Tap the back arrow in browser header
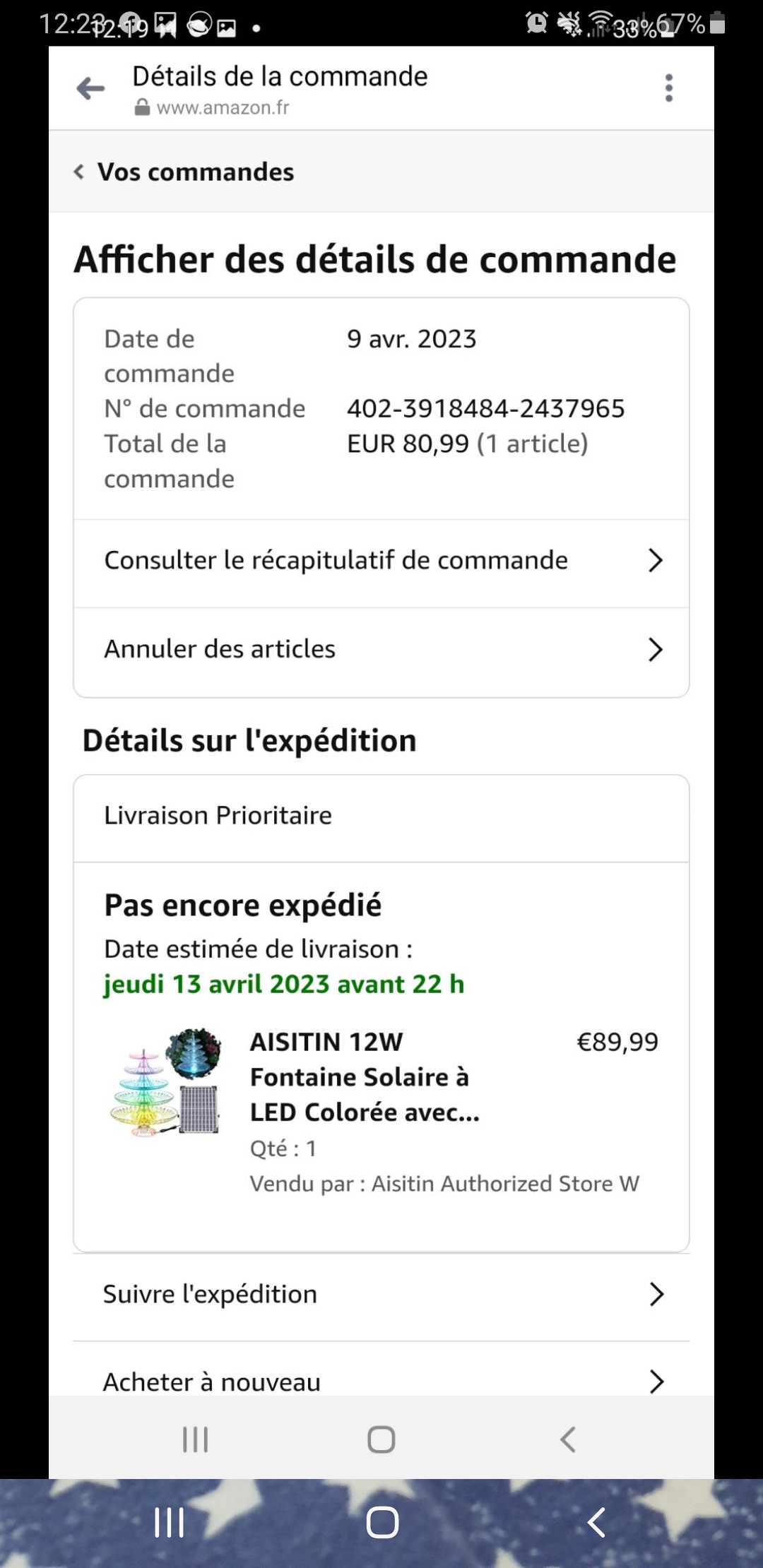Image resolution: width=763 pixels, height=1568 pixels. [90, 88]
